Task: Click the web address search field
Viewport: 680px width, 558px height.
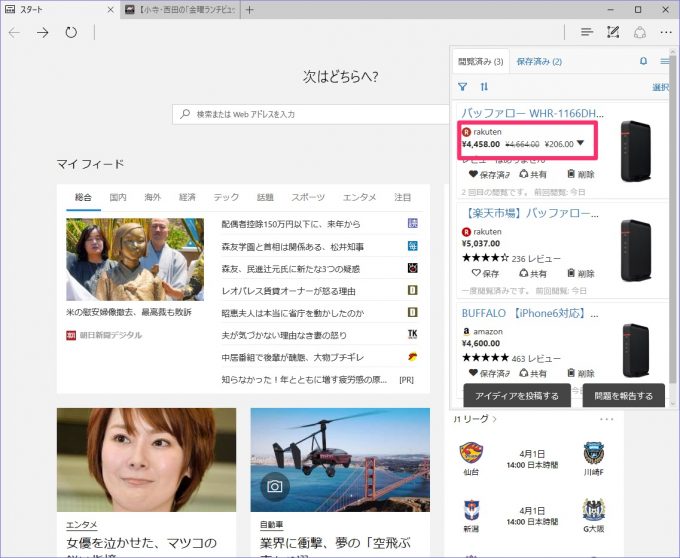Action: [x=311, y=114]
